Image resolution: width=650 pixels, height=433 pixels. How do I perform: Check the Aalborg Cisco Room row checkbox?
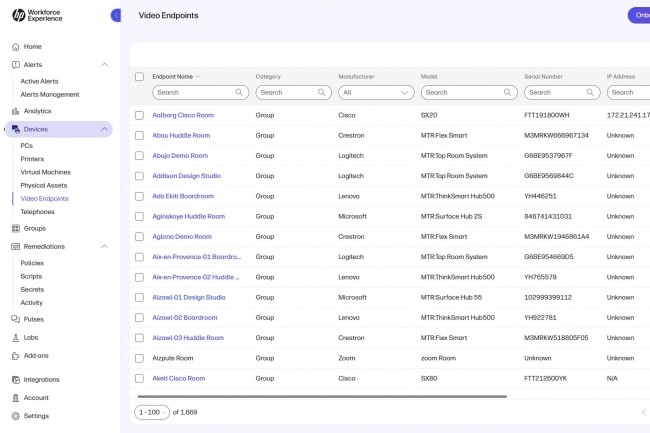(x=139, y=115)
